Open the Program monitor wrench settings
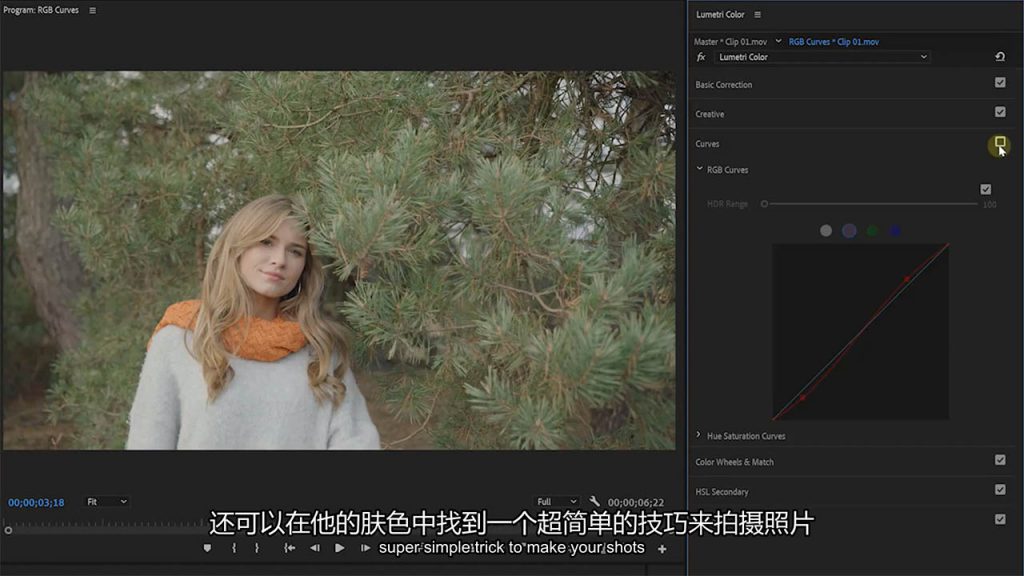Image resolution: width=1024 pixels, height=576 pixels. pyautogui.click(x=595, y=502)
